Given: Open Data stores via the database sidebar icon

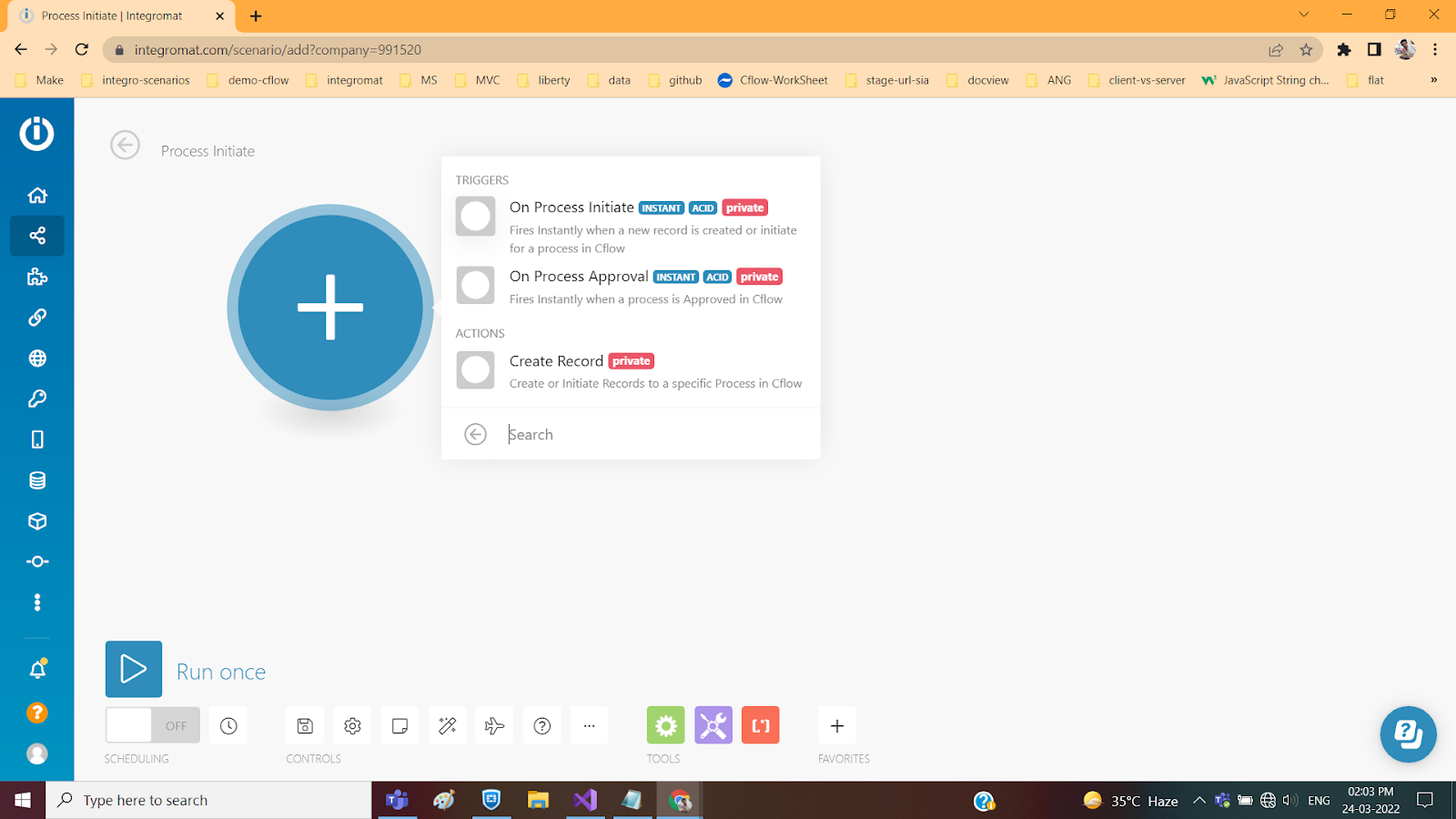Looking at the screenshot, I should (x=37, y=480).
